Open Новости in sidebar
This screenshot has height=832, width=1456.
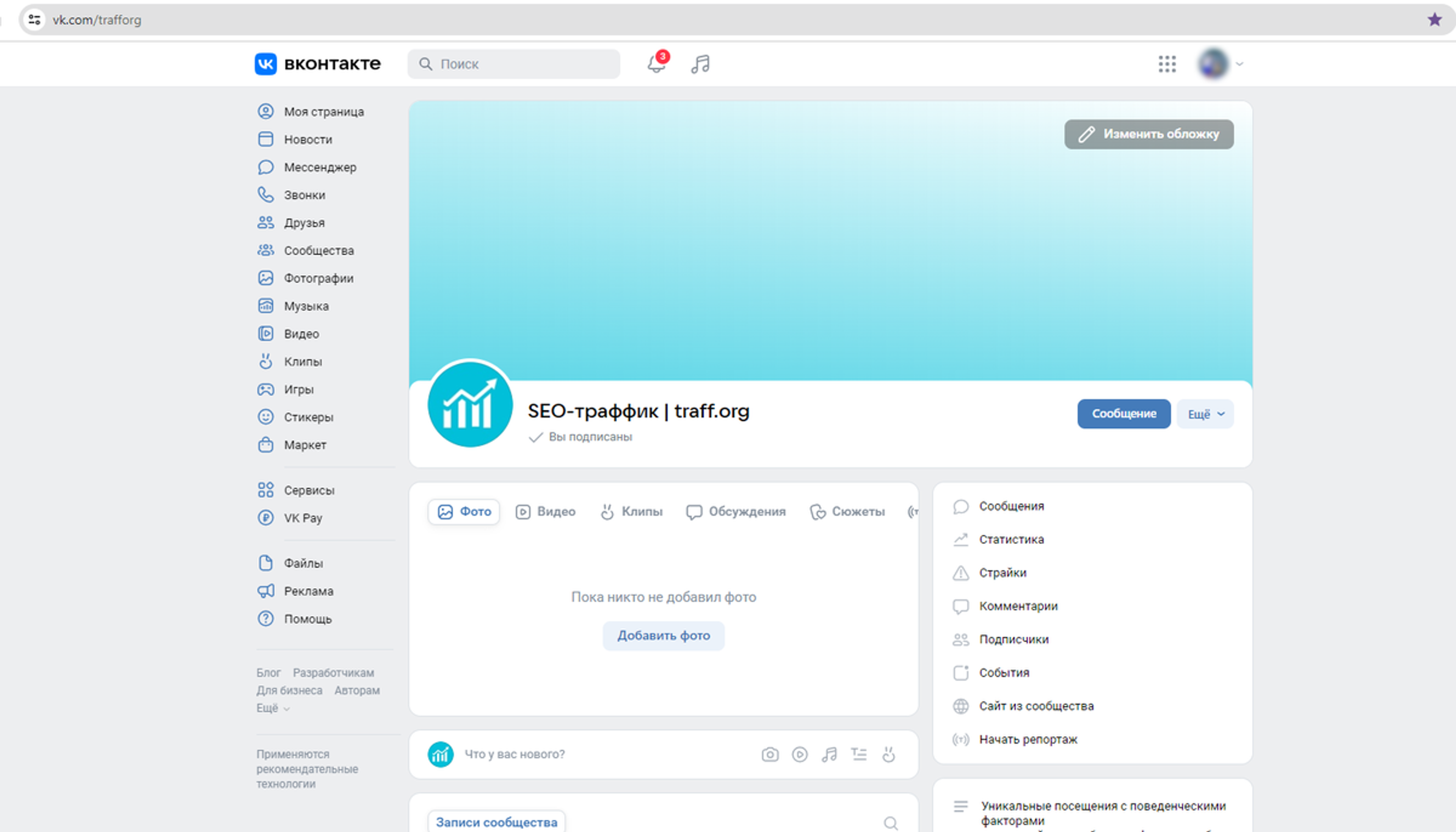[295, 139]
